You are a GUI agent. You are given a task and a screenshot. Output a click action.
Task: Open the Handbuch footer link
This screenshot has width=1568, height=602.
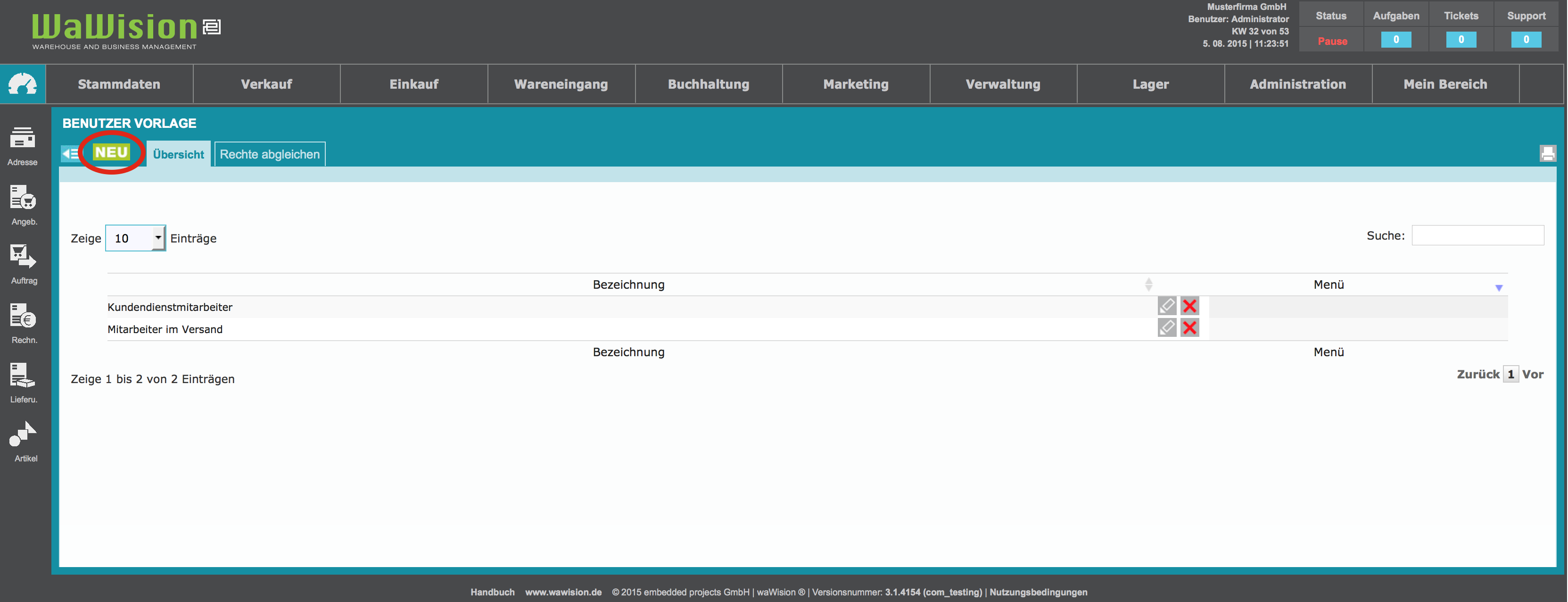[x=492, y=592]
